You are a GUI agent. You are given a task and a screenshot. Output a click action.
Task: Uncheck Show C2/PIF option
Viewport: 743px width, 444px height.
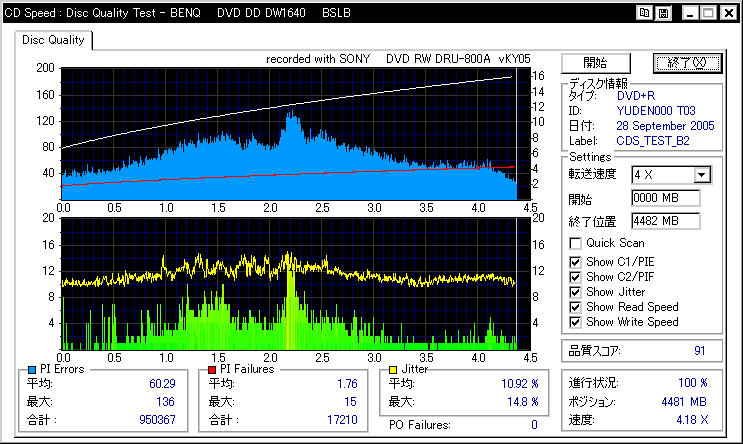coord(575,277)
